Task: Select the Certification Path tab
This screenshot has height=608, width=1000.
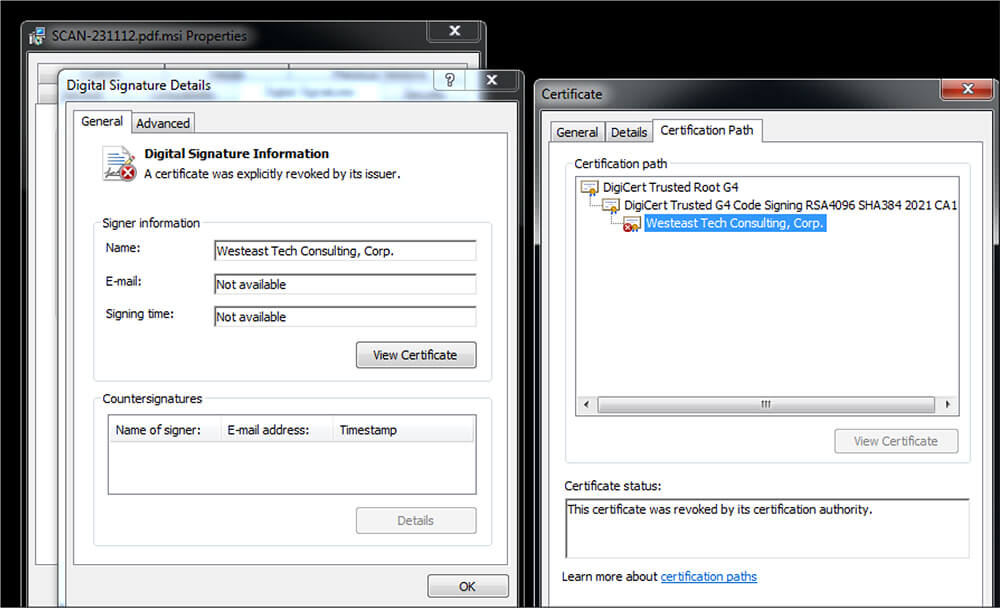Action: (x=707, y=130)
